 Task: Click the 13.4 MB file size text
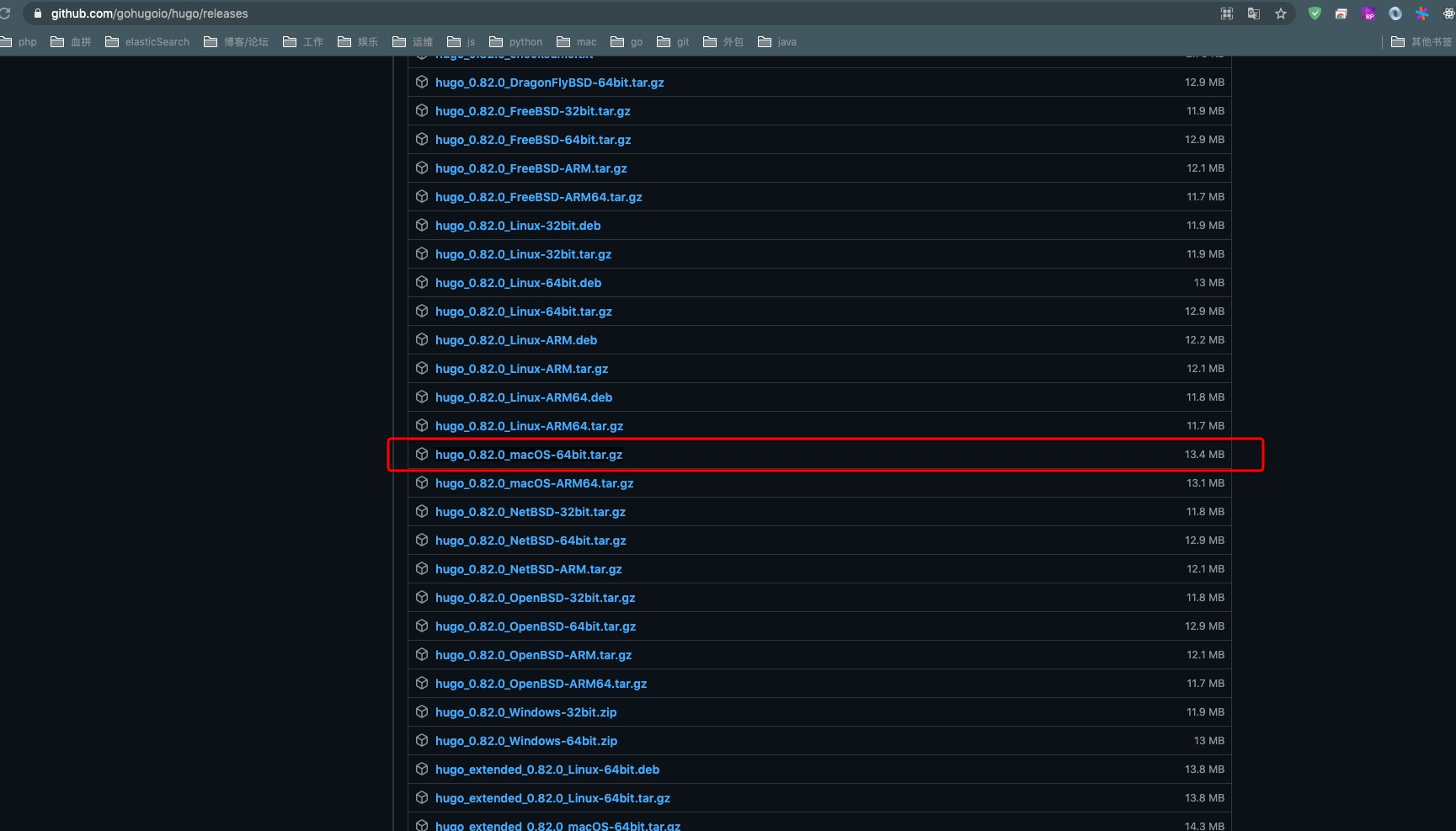pos(1204,455)
